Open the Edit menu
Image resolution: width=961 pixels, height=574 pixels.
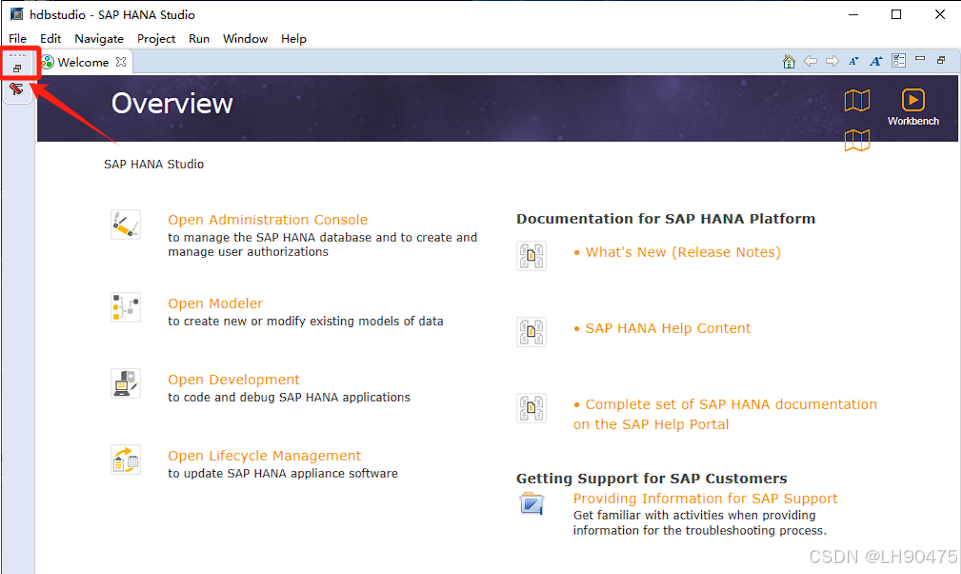(x=50, y=39)
